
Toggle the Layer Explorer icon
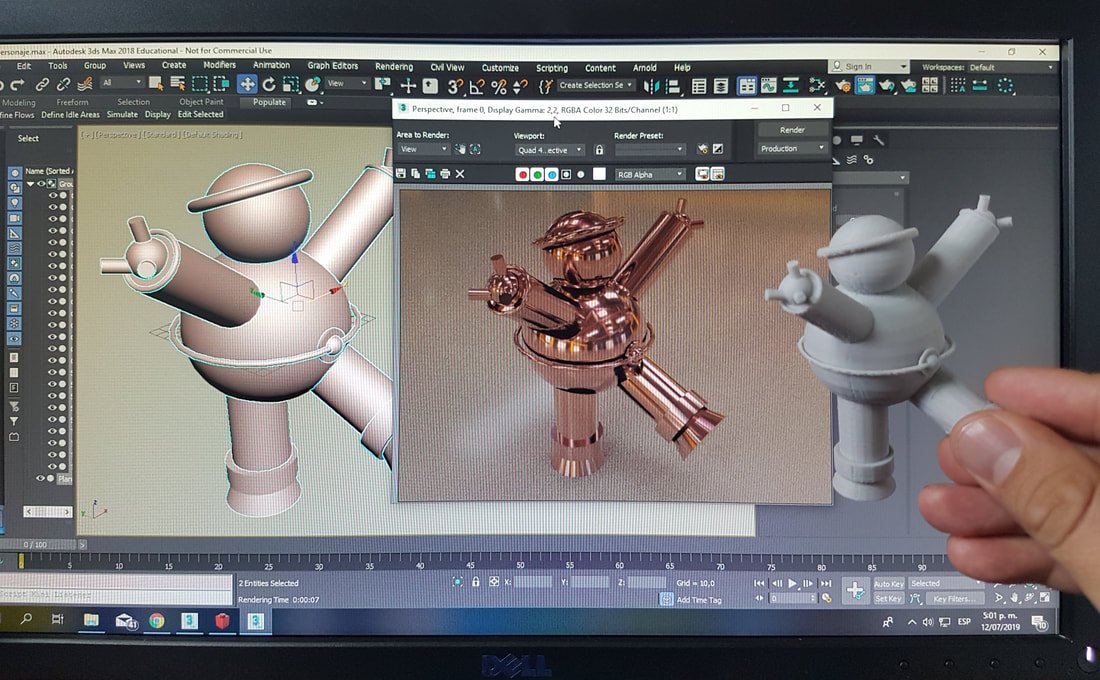click(720, 86)
